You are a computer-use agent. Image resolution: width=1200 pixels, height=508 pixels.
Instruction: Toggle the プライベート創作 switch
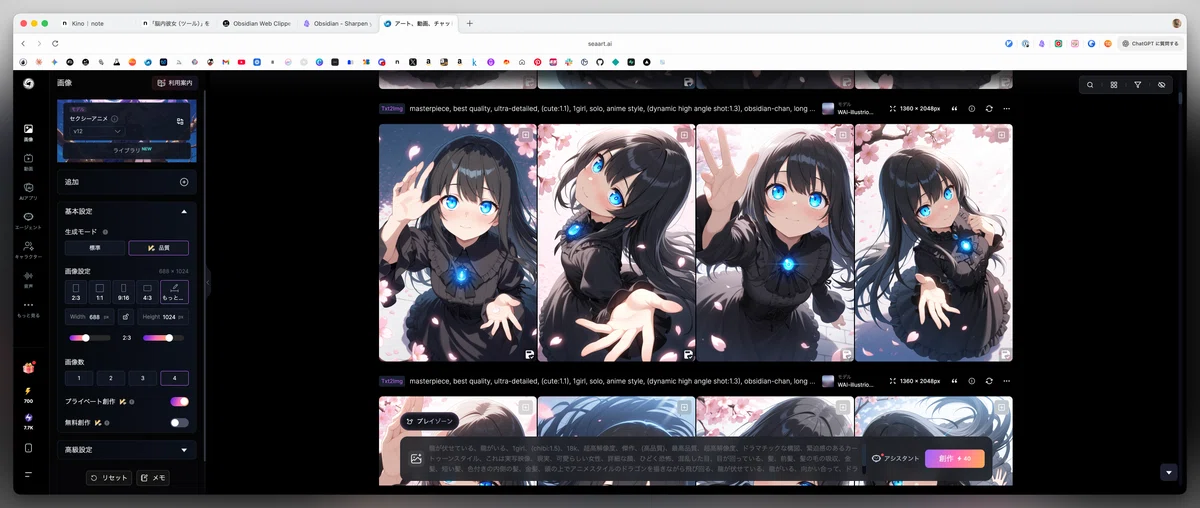[x=179, y=401]
